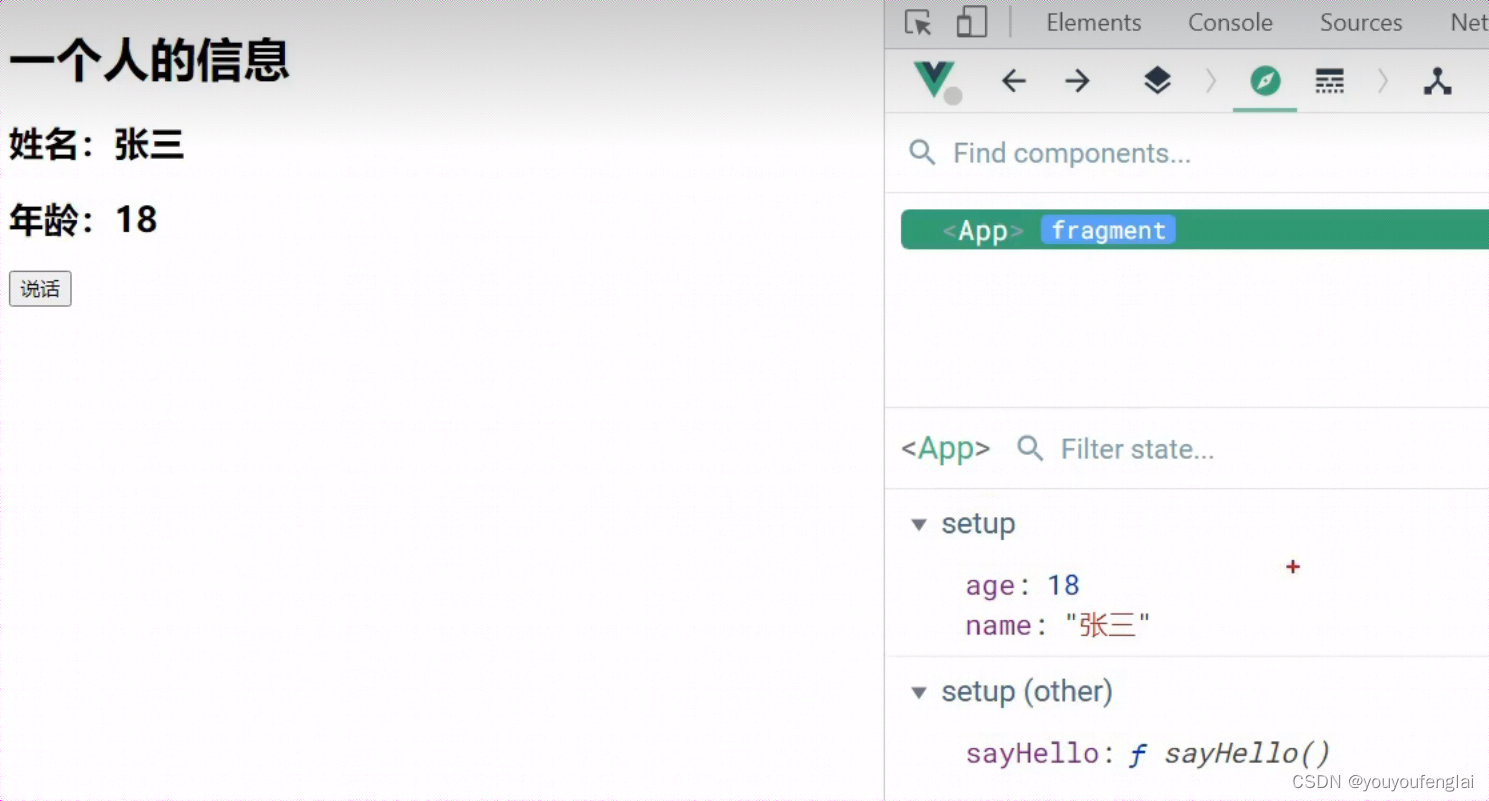Image resolution: width=1489 pixels, height=801 pixels.
Task: Go back with the left arrow
Action: (1014, 81)
